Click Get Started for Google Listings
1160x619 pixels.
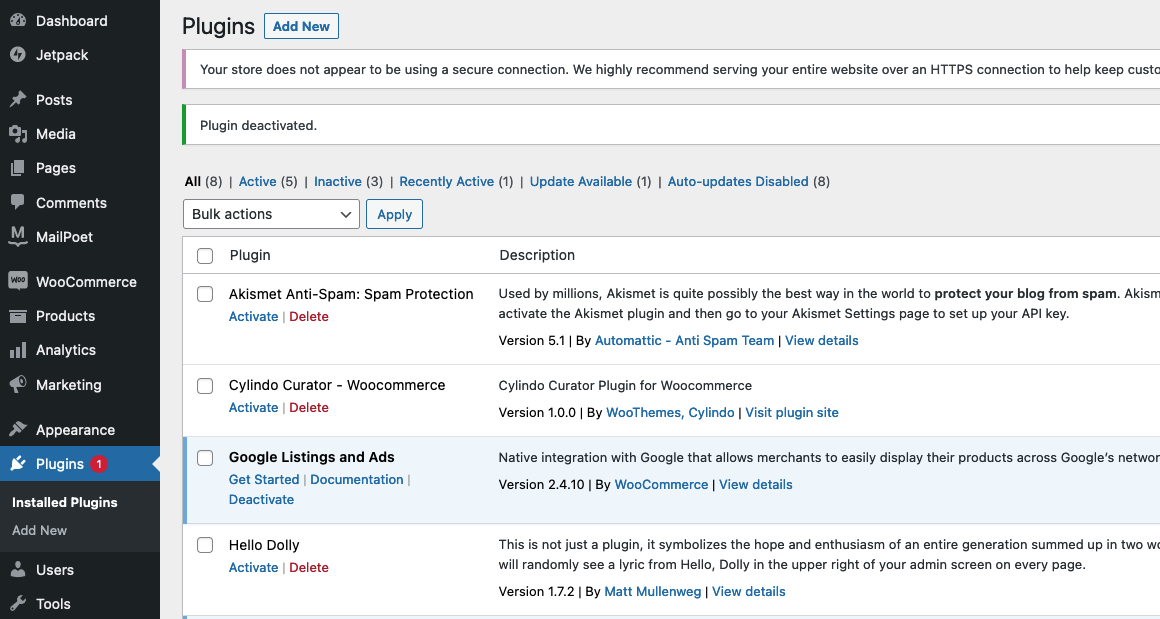click(264, 479)
